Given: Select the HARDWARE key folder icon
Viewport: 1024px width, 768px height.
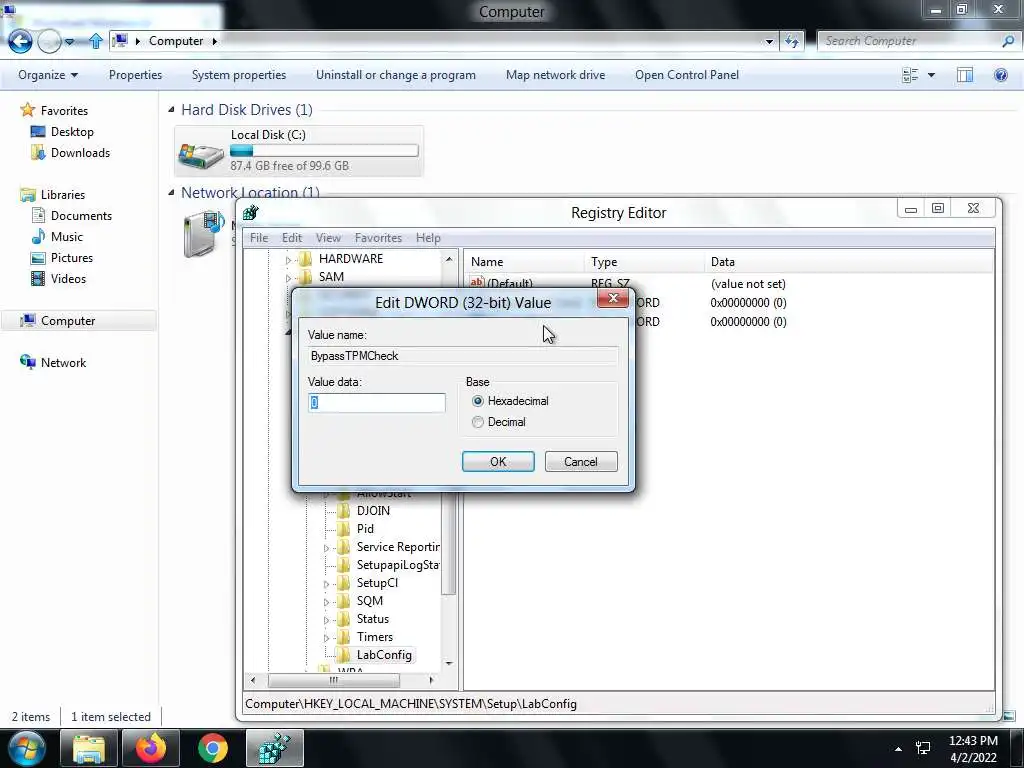Looking at the screenshot, I should tap(305, 259).
